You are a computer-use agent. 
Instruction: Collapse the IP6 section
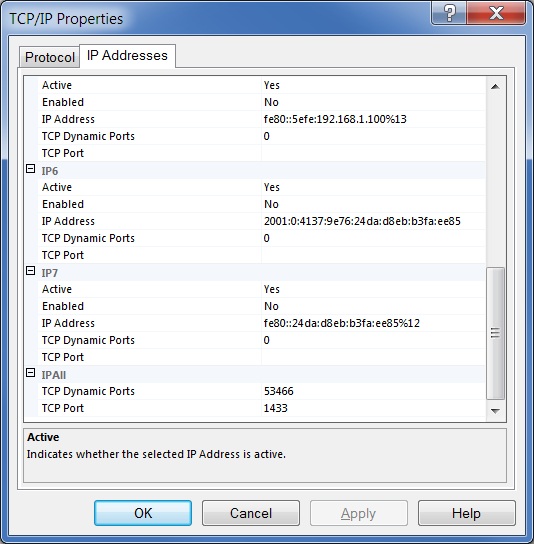31,169
